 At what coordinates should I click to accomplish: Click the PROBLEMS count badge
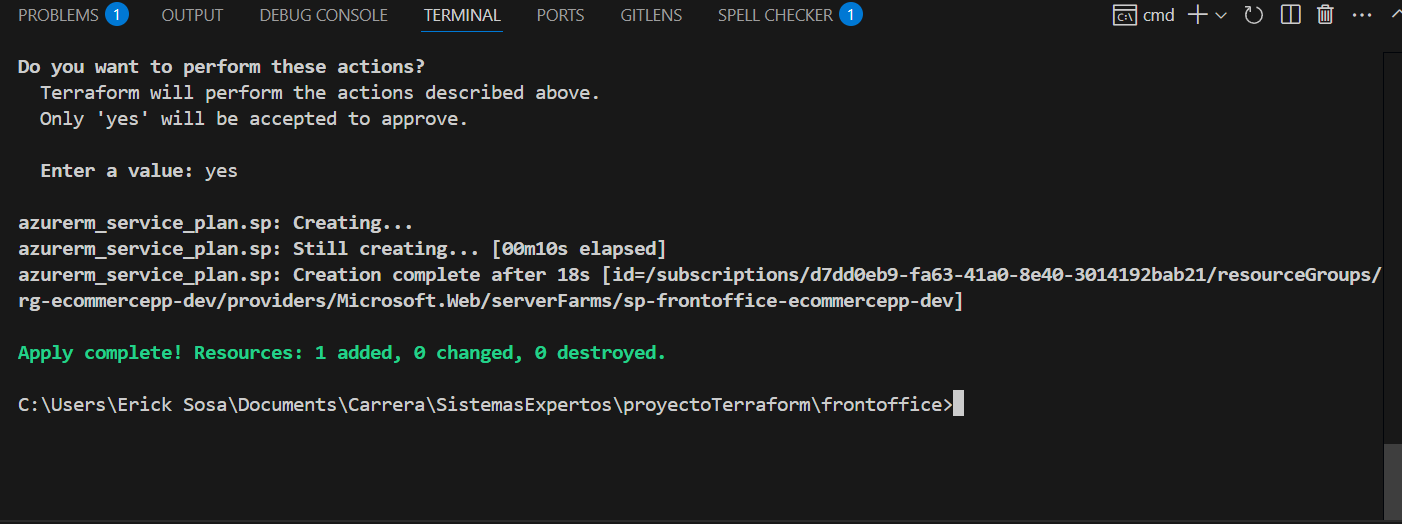(x=117, y=15)
